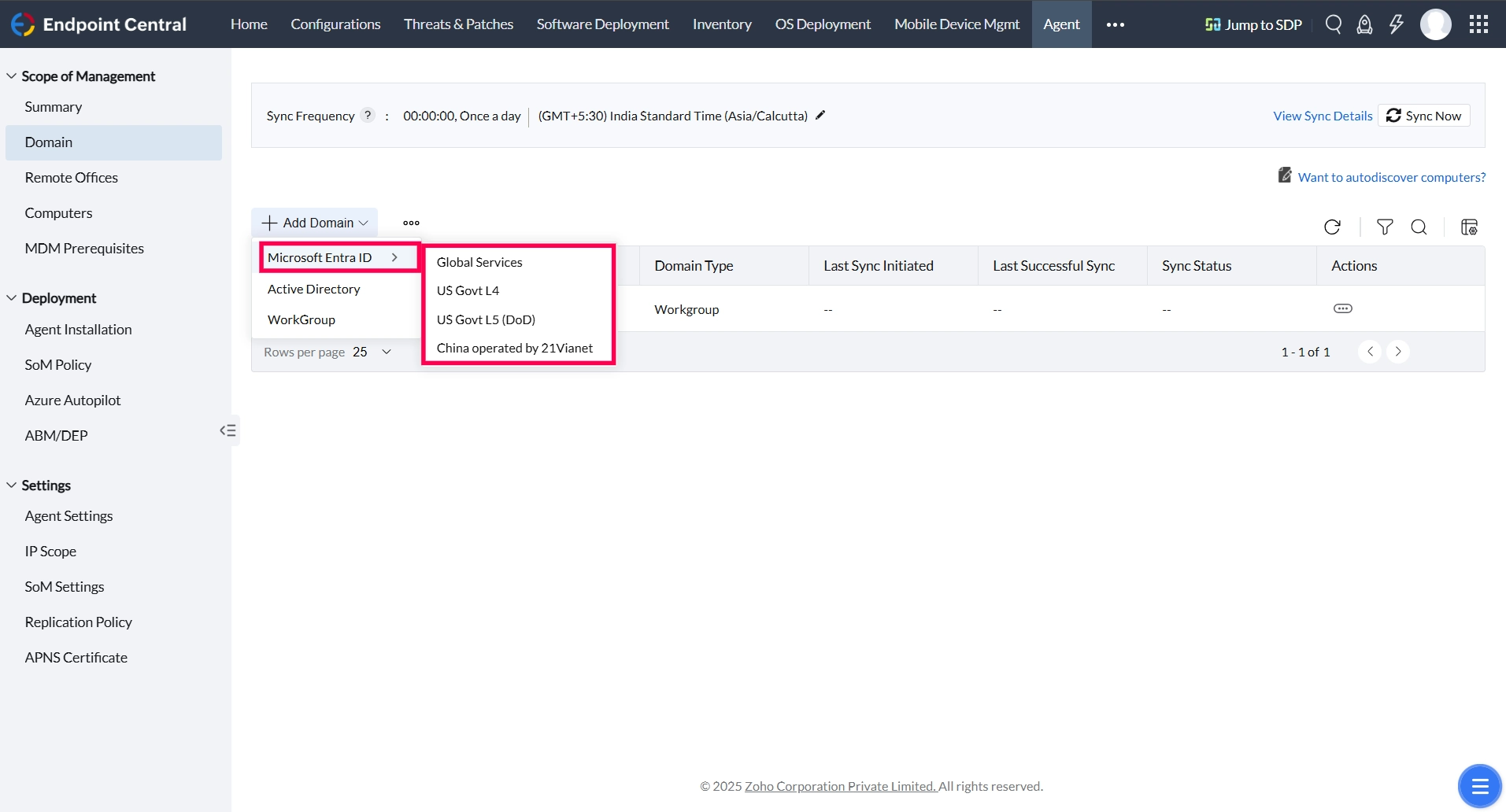Open actions menu for Workgroup row

pos(1343,308)
